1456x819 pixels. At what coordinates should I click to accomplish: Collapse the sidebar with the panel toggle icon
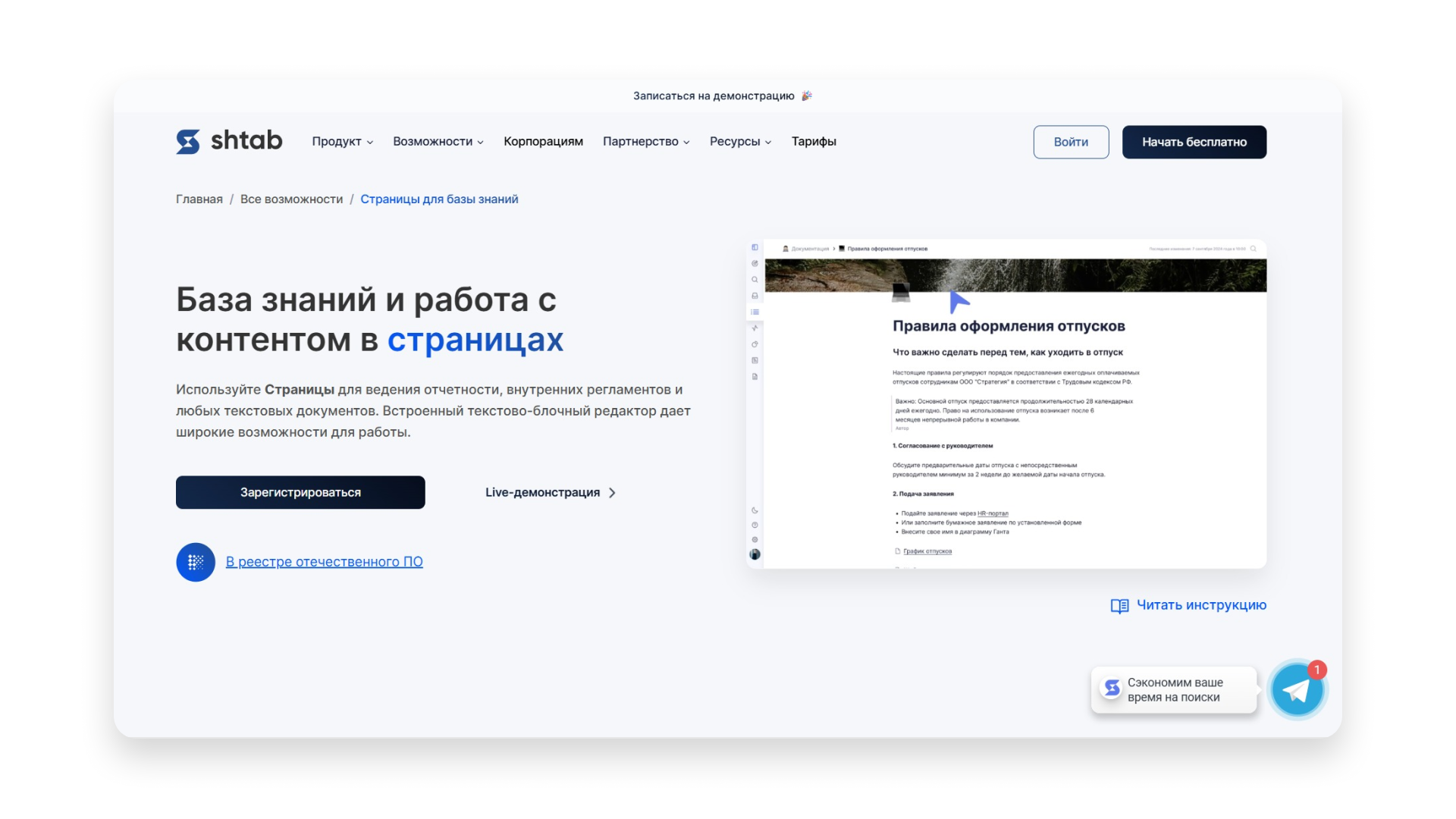755,246
